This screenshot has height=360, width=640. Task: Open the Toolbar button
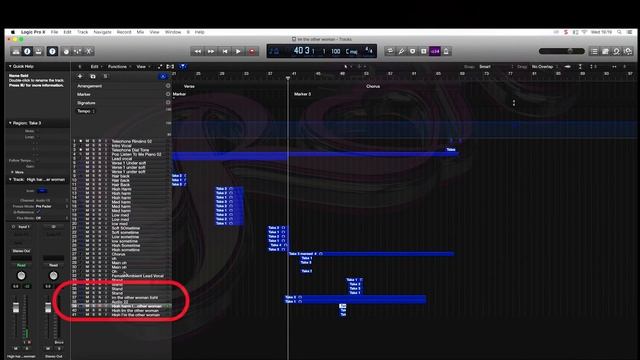coord(38,51)
